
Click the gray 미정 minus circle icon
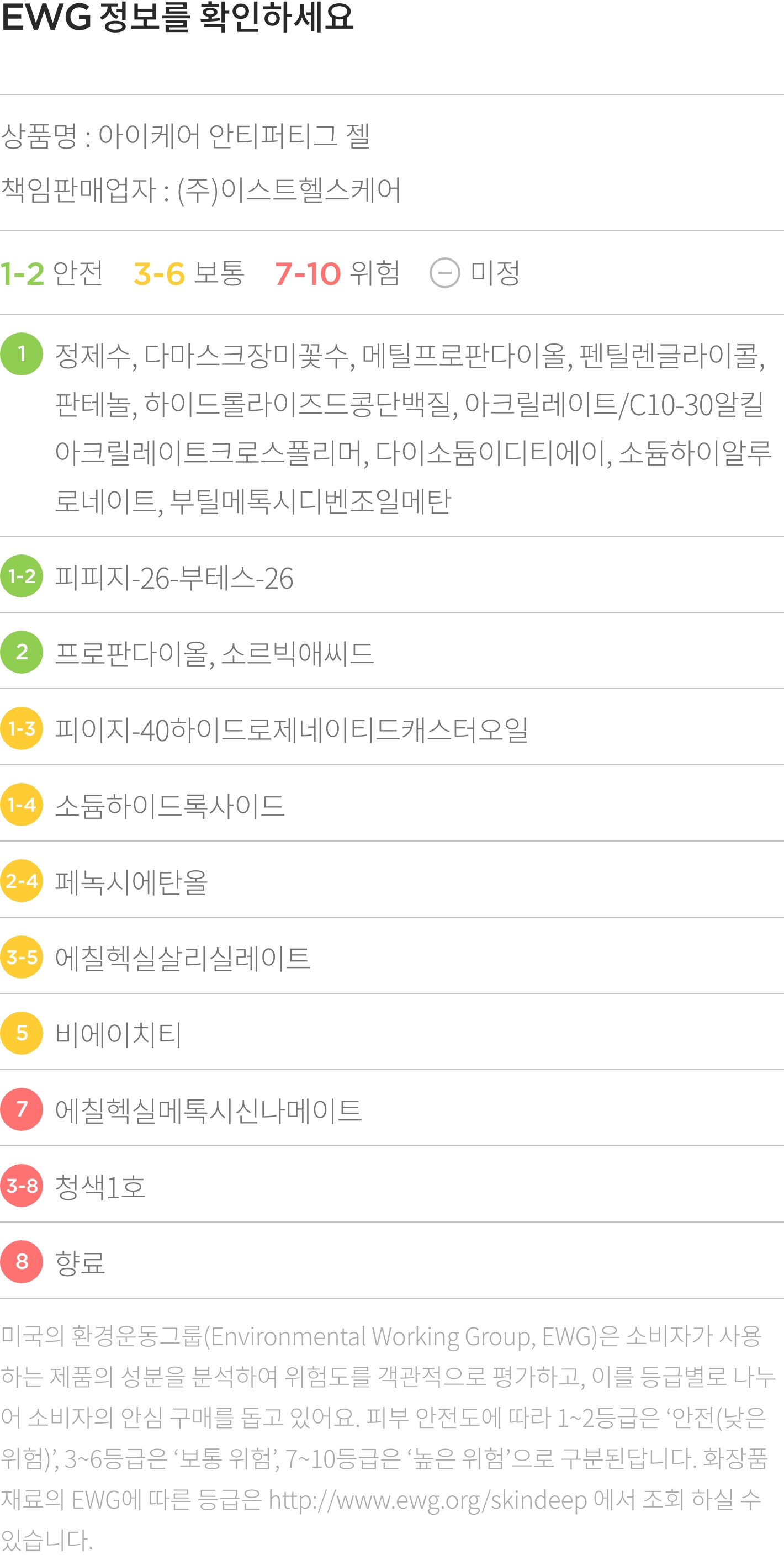[445, 273]
